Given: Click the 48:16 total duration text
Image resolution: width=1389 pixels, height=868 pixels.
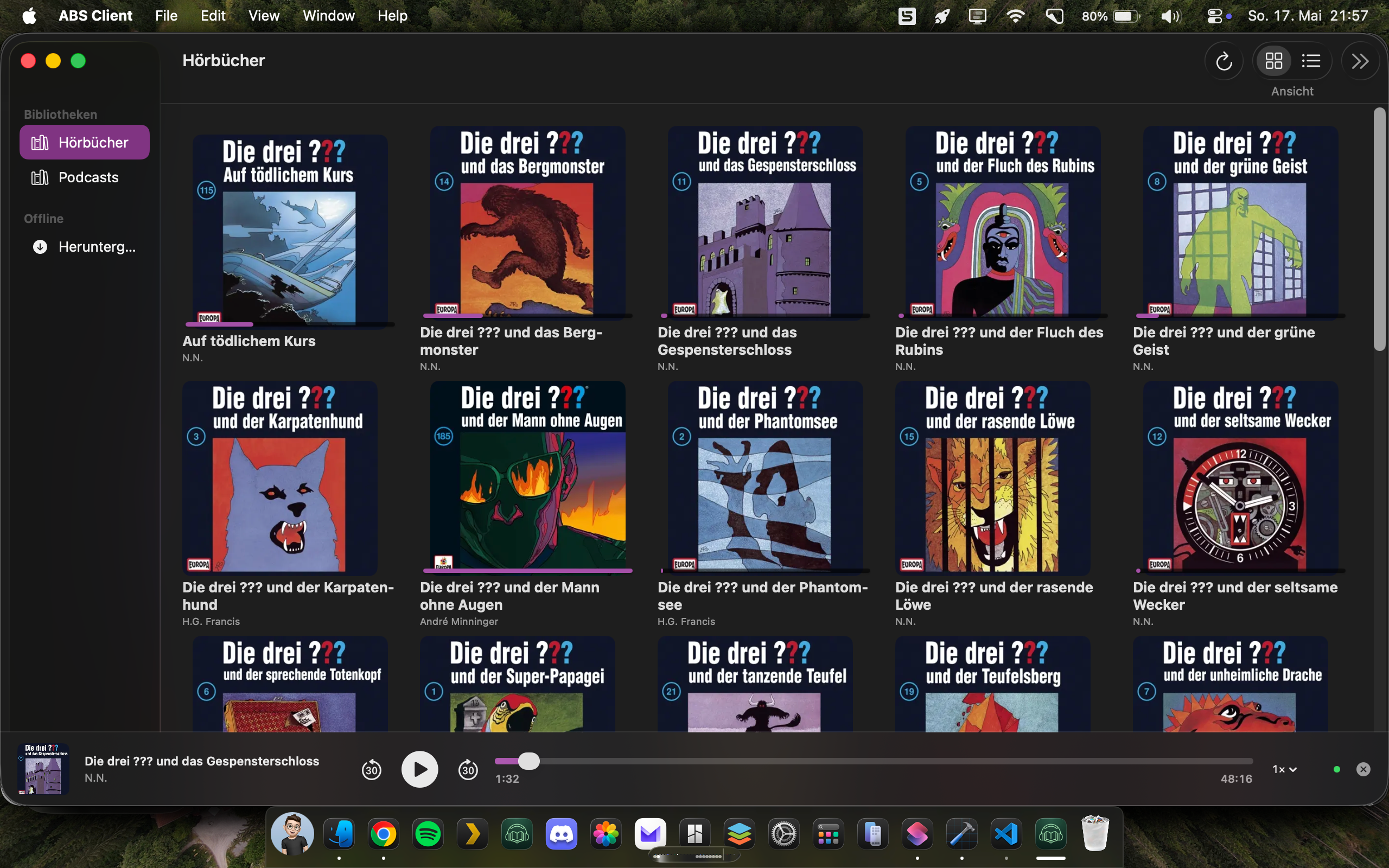Looking at the screenshot, I should point(1237,779).
